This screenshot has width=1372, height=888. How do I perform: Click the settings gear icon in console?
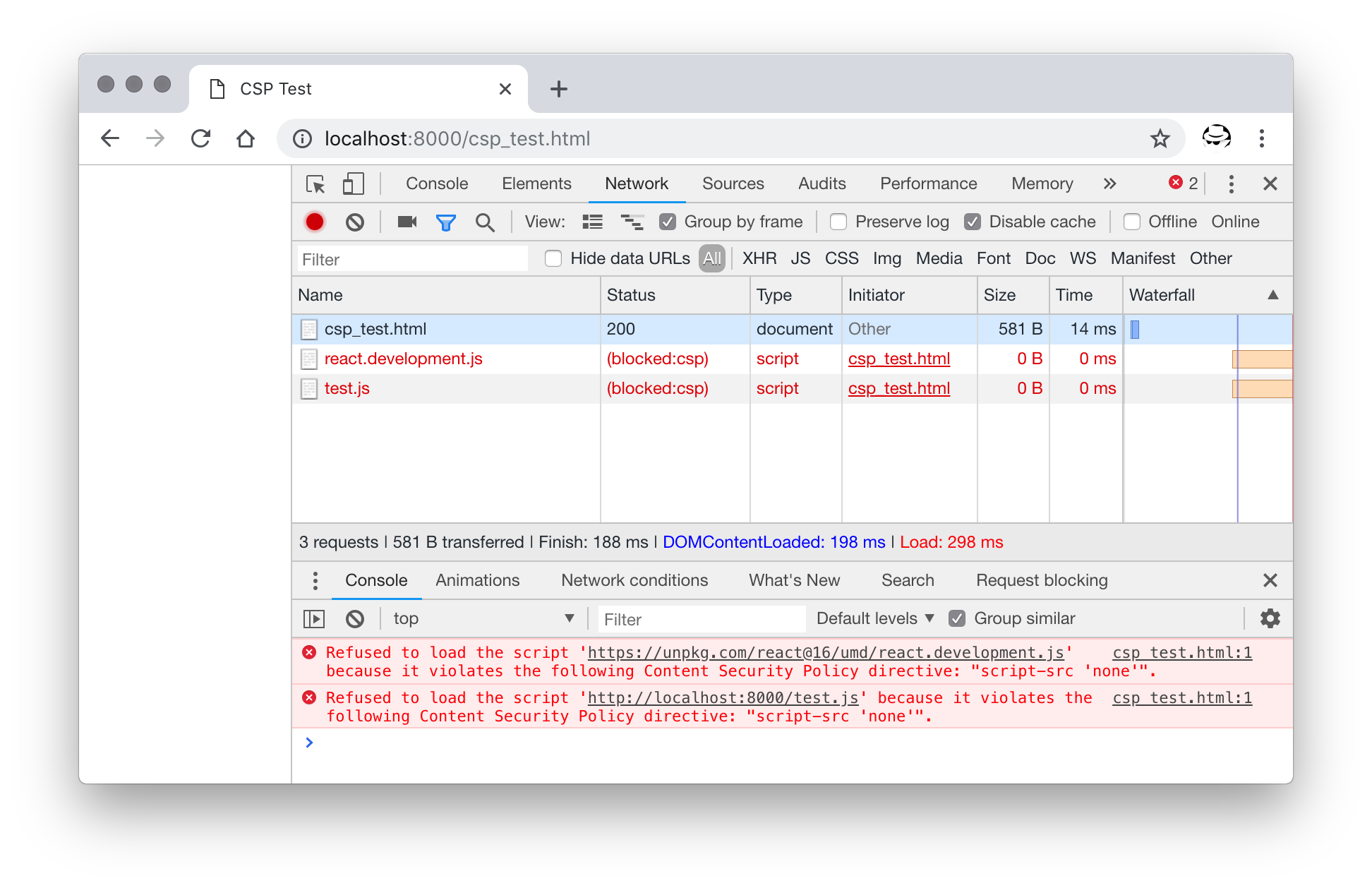click(1270, 618)
